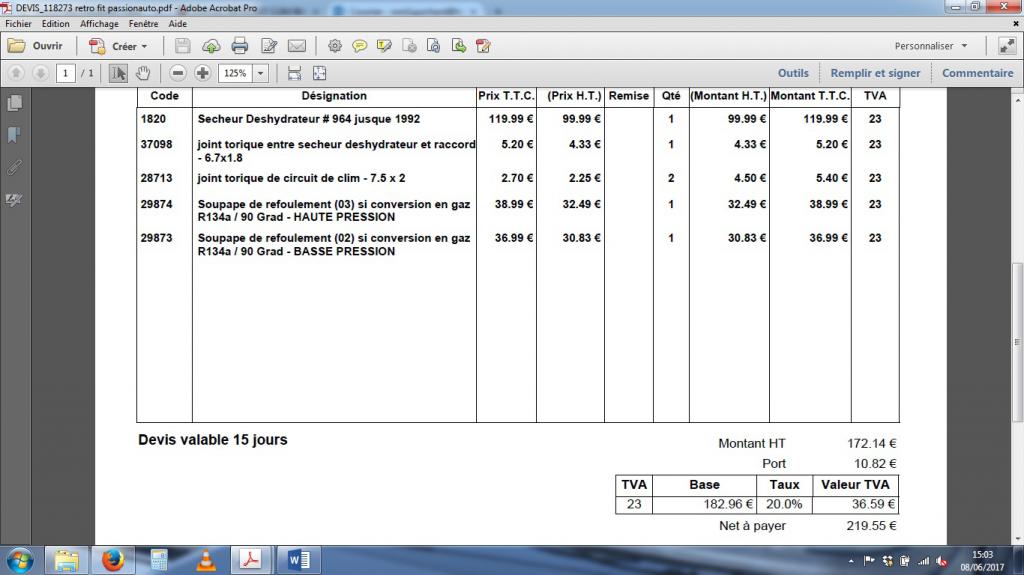Click 'Secheur Deshydrateur # 964 jusque 1992' text
The width and height of the screenshot is (1024, 575).
coord(309,119)
